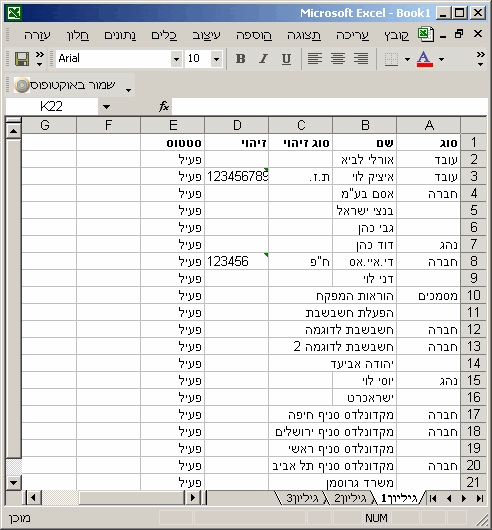Open the font size dropdown
The width and height of the screenshot is (492, 530).
pyautogui.click(x=217, y=59)
